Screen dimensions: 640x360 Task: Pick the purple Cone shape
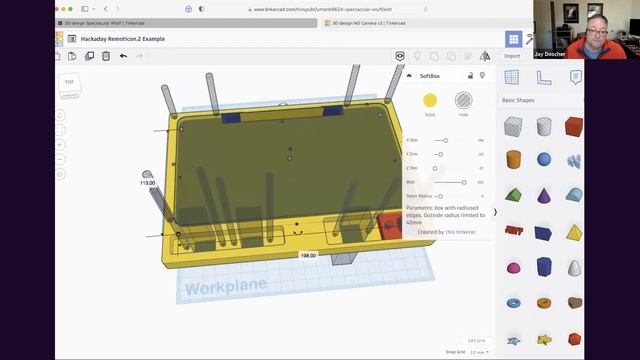544,195
